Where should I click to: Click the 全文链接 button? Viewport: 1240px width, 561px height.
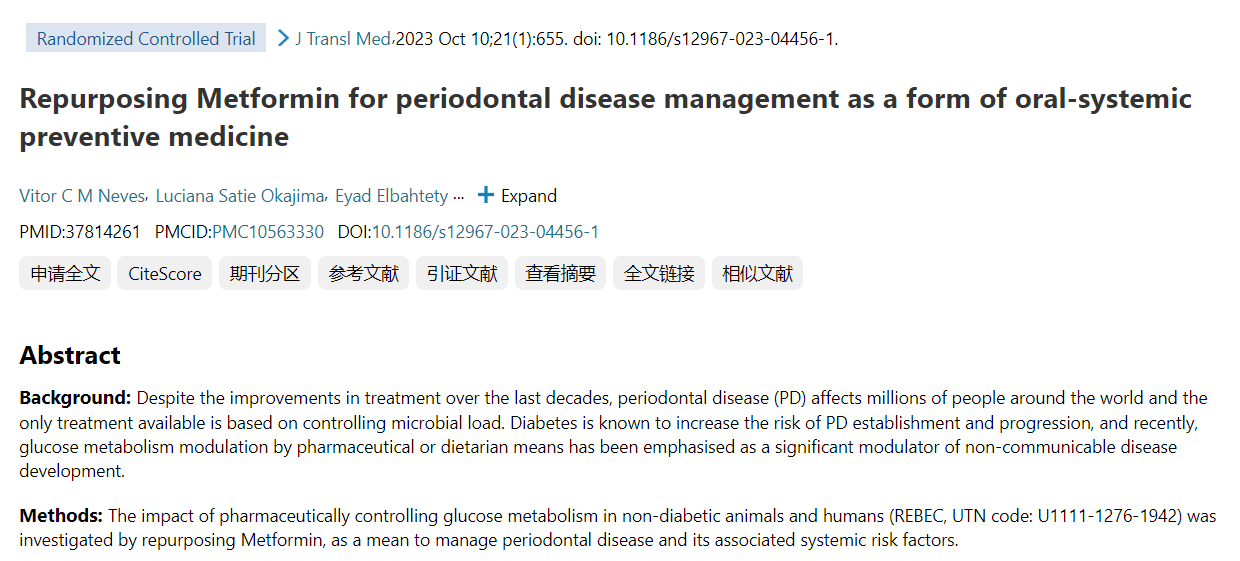(659, 274)
